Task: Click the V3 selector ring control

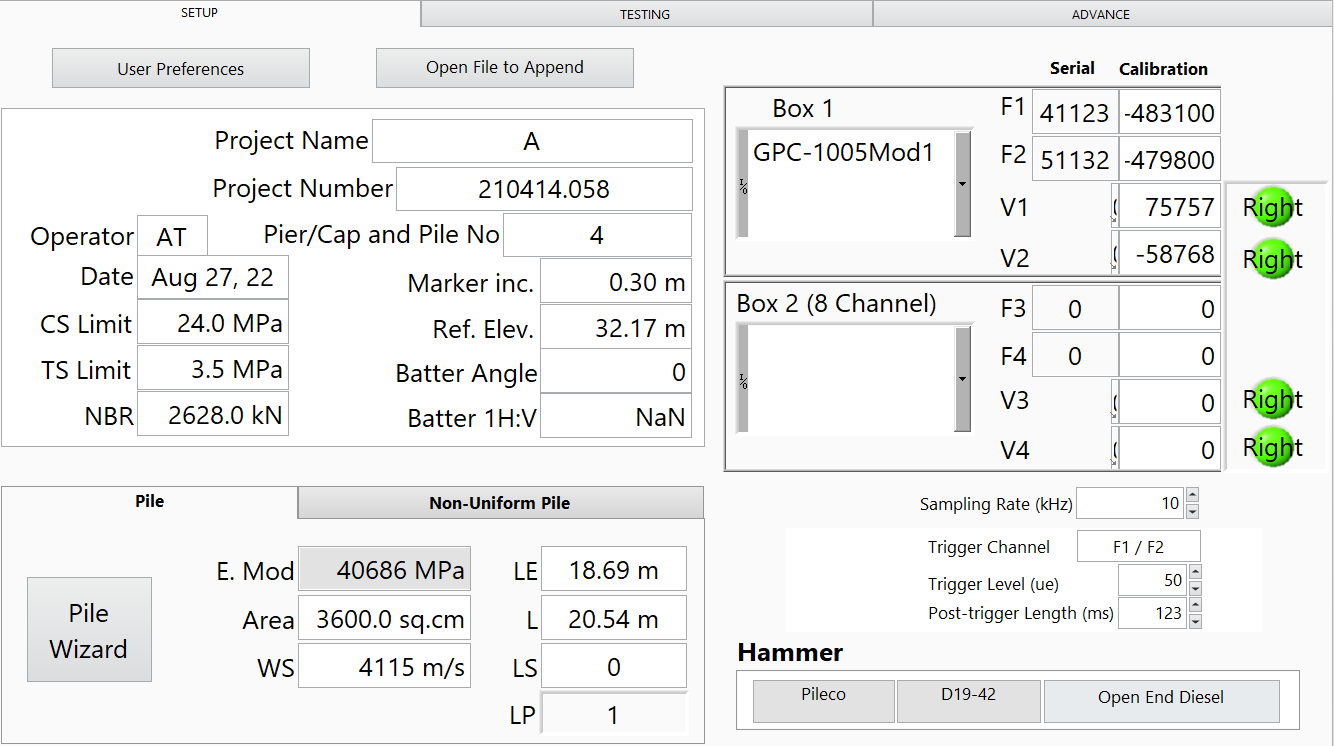Action: (1114, 403)
